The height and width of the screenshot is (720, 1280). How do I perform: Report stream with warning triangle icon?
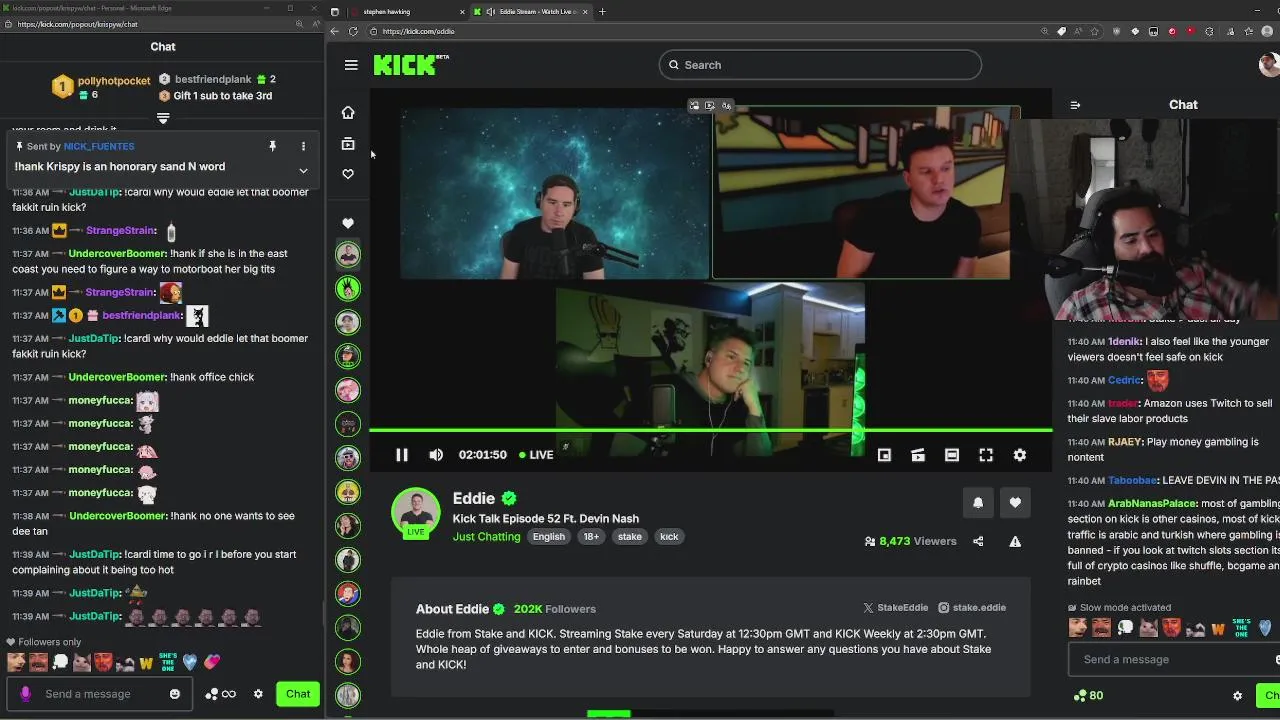(1015, 541)
